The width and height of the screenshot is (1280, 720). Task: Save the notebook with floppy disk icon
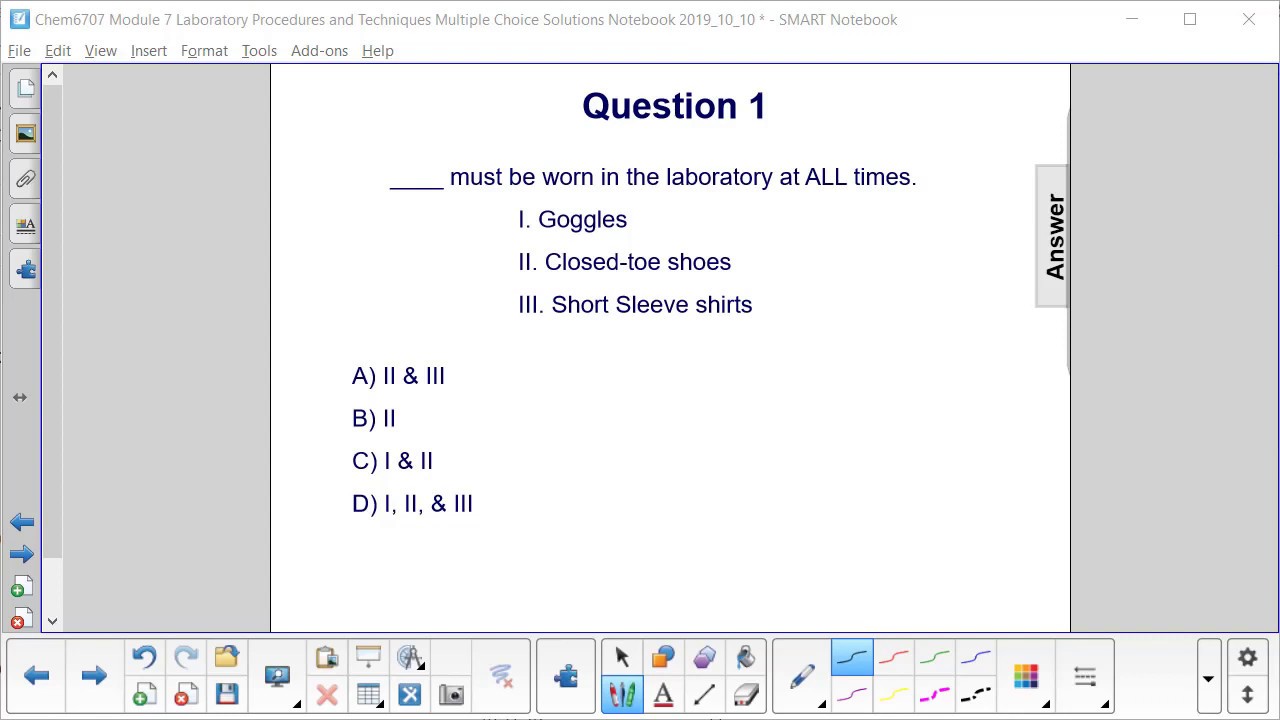pyautogui.click(x=227, y=695)
